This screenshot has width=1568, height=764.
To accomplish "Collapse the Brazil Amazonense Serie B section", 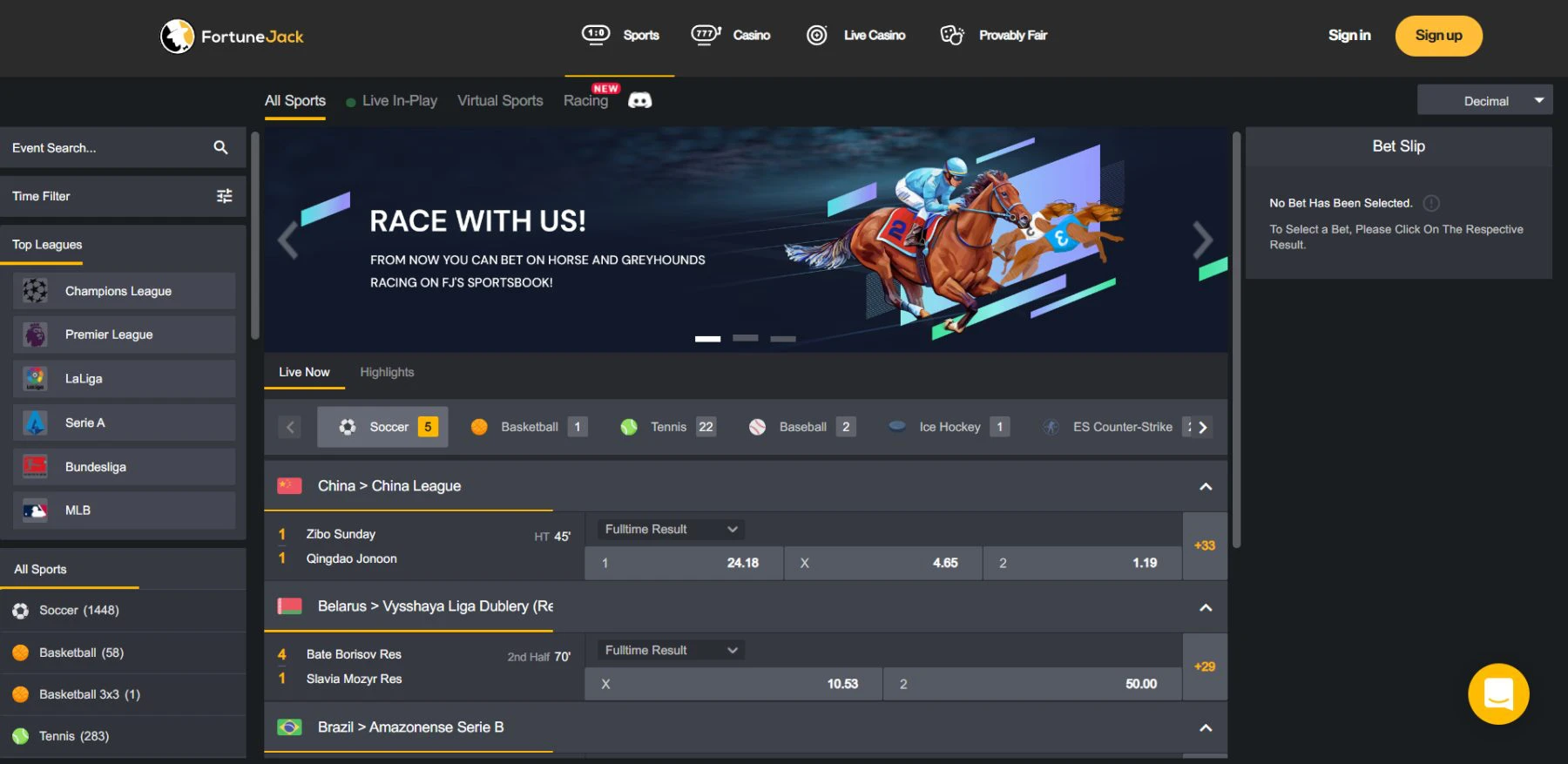I will coord(1206,727).
